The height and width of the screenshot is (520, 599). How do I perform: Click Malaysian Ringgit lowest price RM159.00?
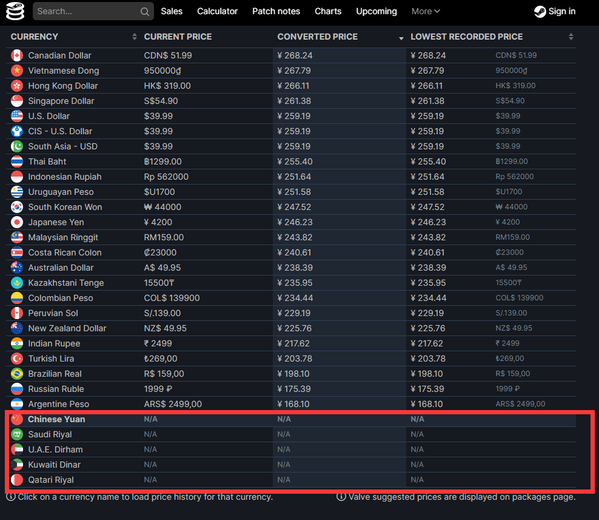(x=513, y=237)
